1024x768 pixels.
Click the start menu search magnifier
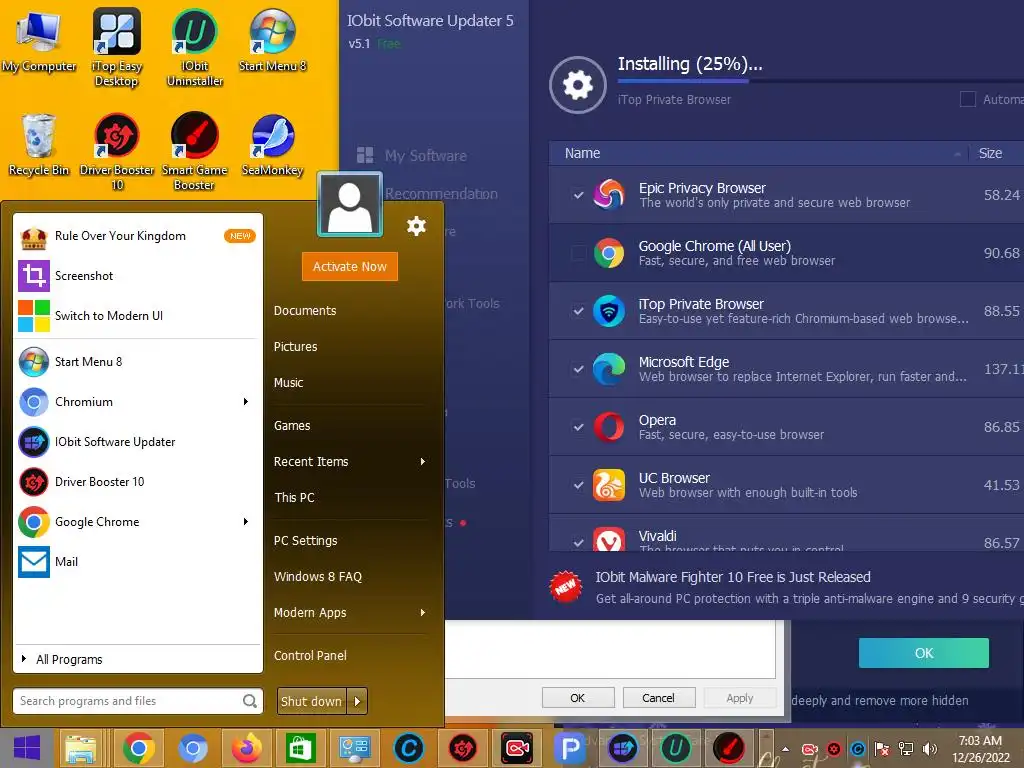pyautogui.click(x=250, y=701)
